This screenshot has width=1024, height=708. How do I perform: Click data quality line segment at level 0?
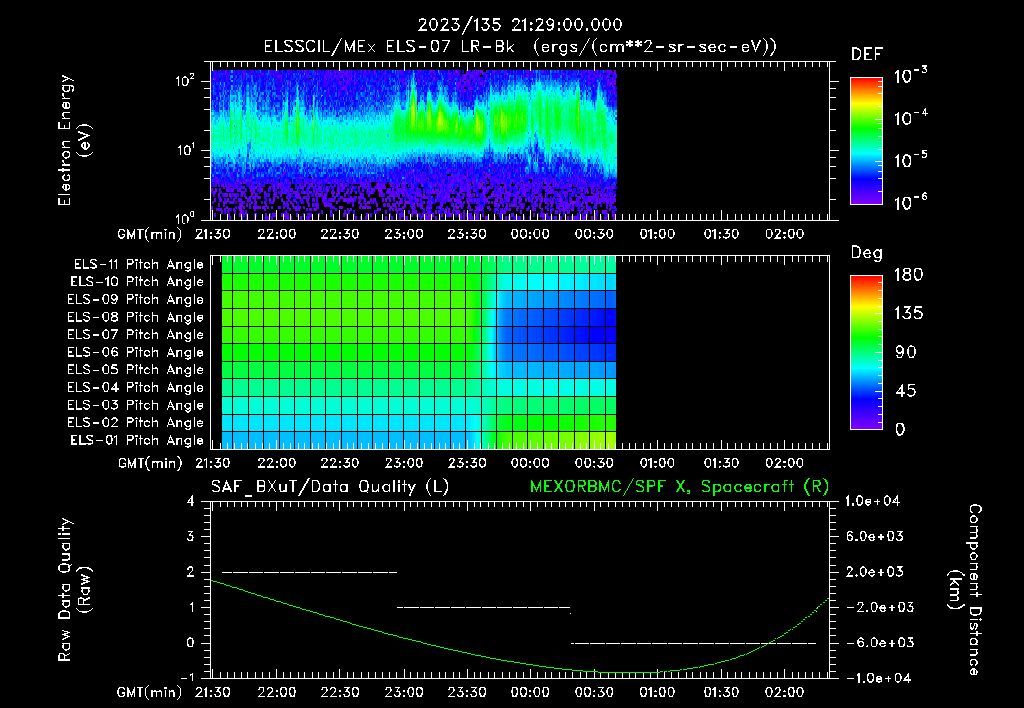(694, 643)
